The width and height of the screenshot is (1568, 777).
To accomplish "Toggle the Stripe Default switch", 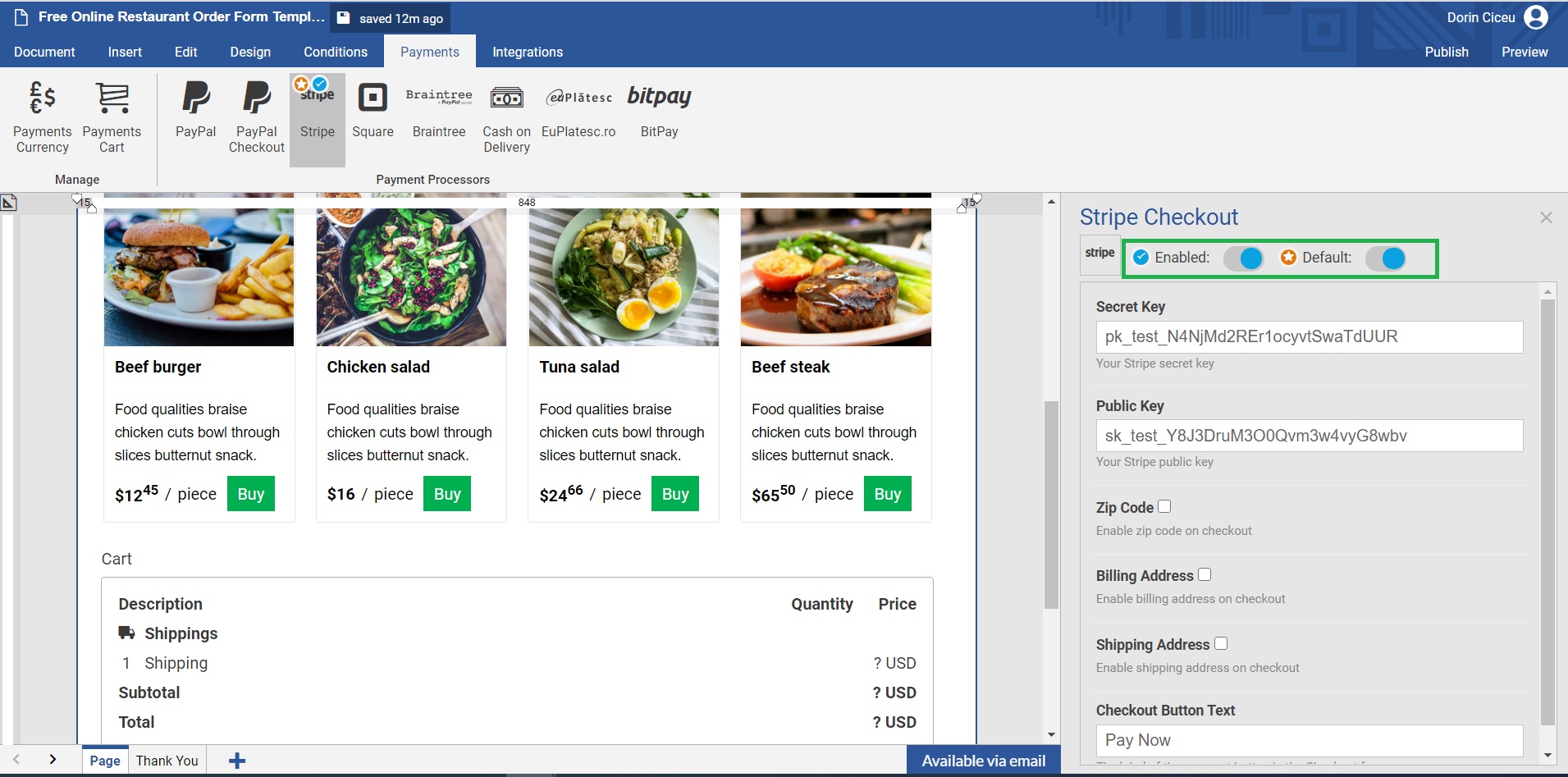I will coord(1386,258).
